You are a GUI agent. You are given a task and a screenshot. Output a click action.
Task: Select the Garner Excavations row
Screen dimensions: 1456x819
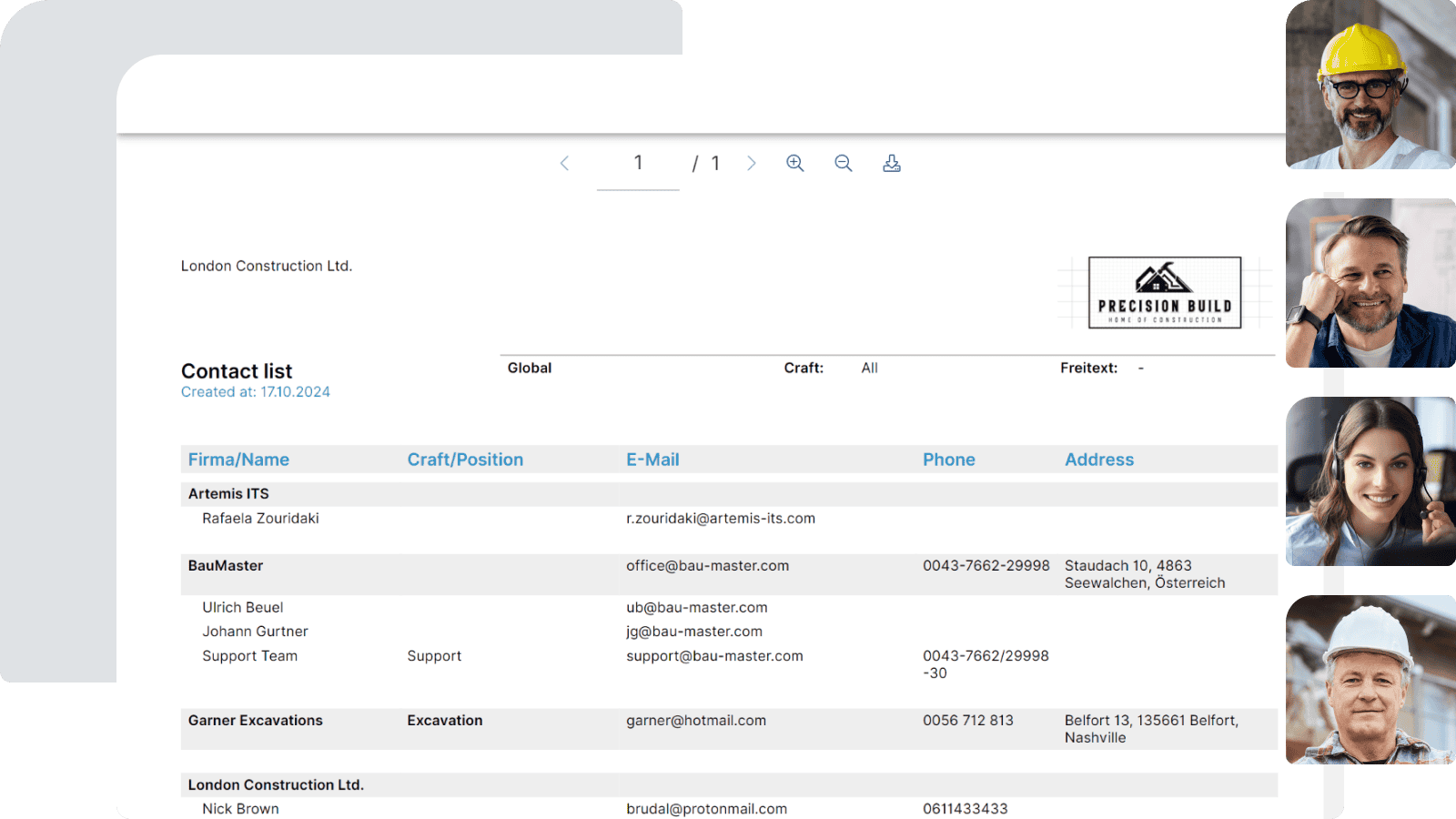tap(255, 720)
